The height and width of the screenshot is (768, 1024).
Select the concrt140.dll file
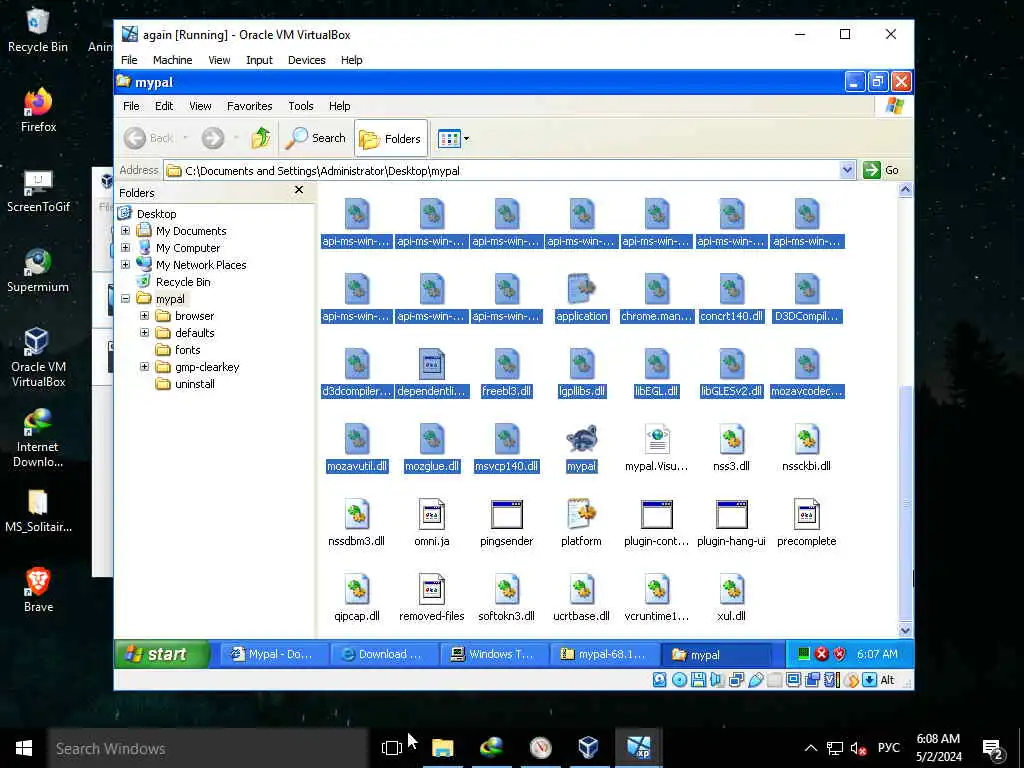[x=731, y=298]
